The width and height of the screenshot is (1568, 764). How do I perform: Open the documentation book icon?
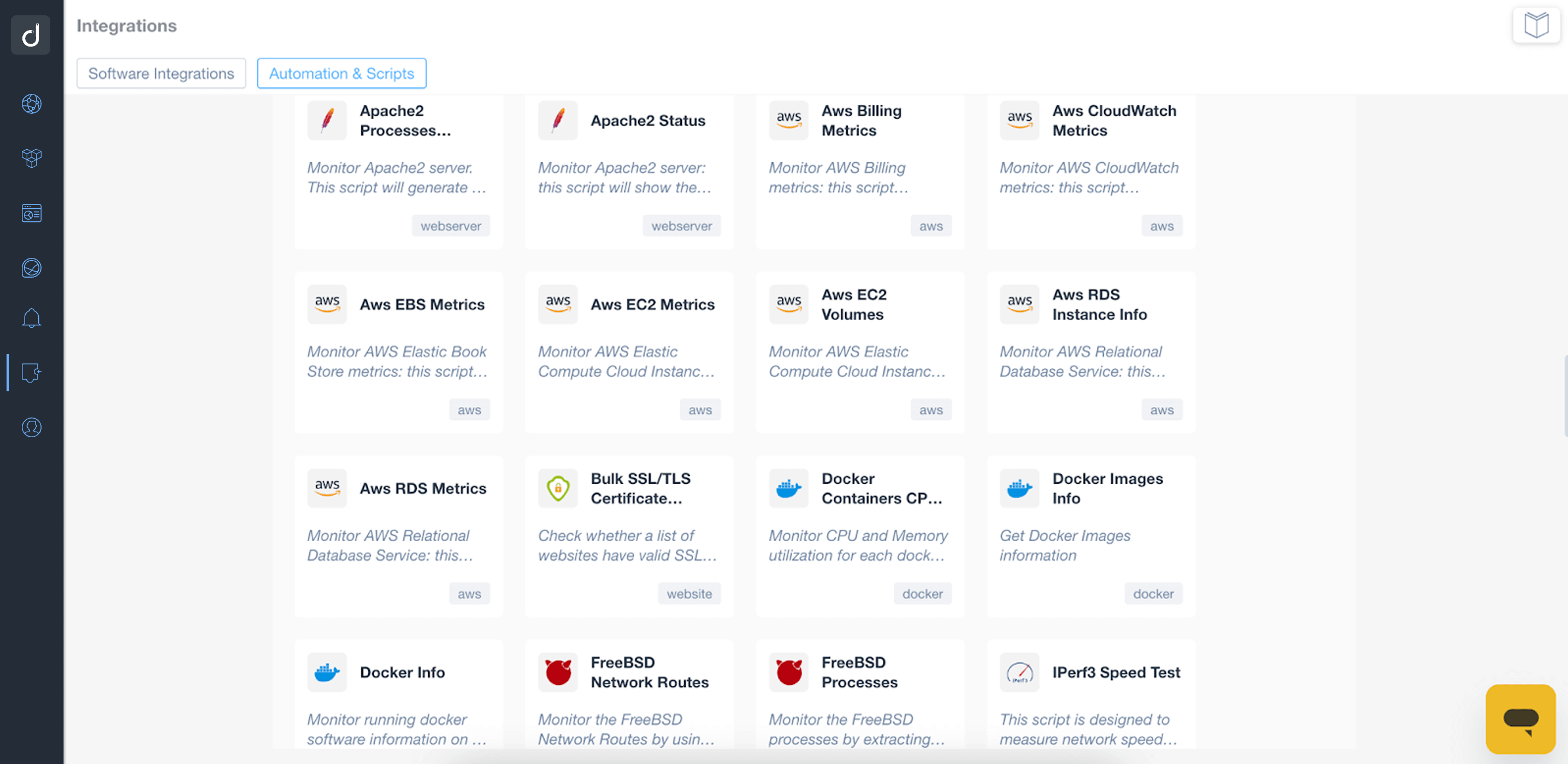click(1536, 26)
